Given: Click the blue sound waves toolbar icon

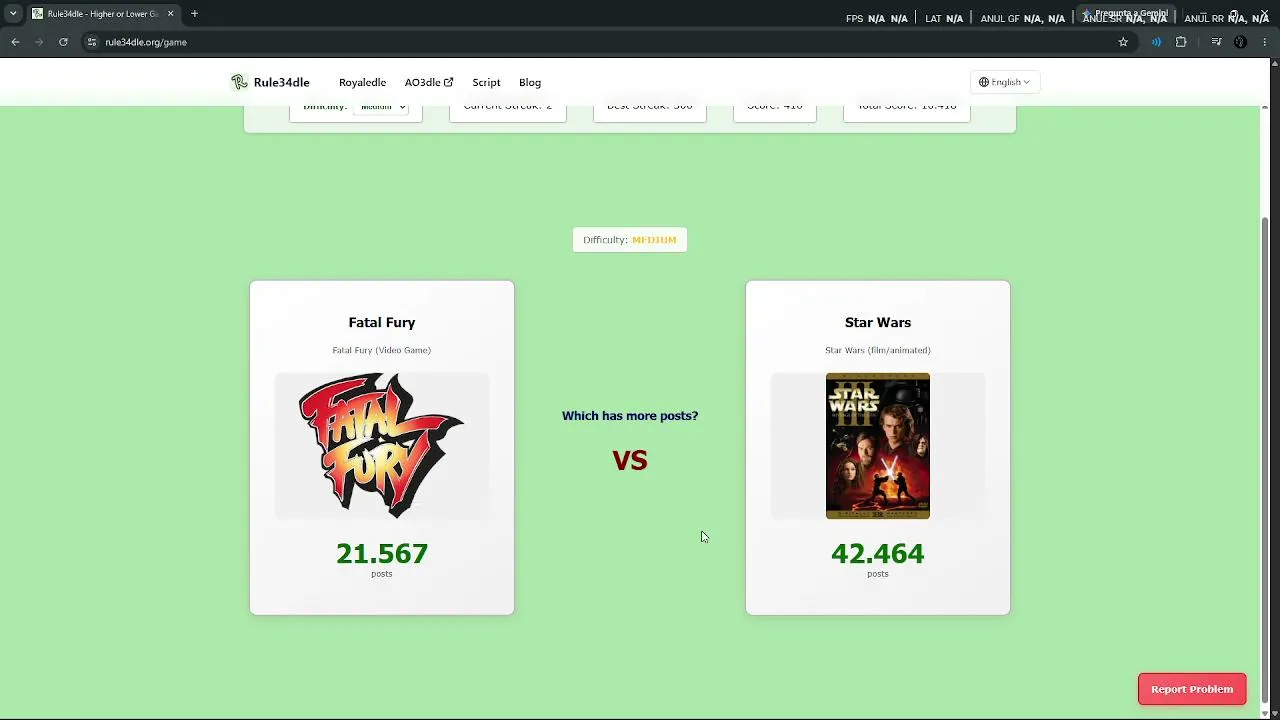Looking at the screenshot, I should click(1156, 42).
